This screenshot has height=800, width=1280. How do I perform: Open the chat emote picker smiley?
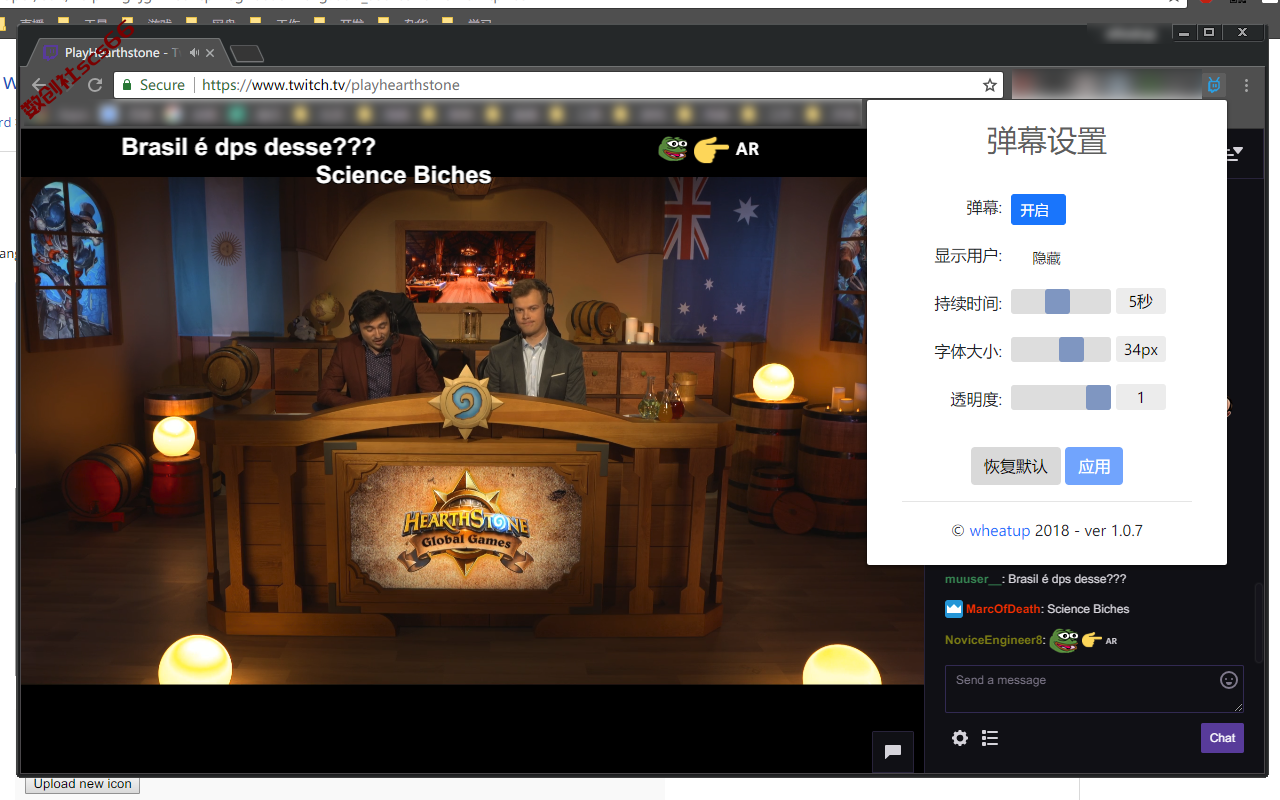[1229, 680]
